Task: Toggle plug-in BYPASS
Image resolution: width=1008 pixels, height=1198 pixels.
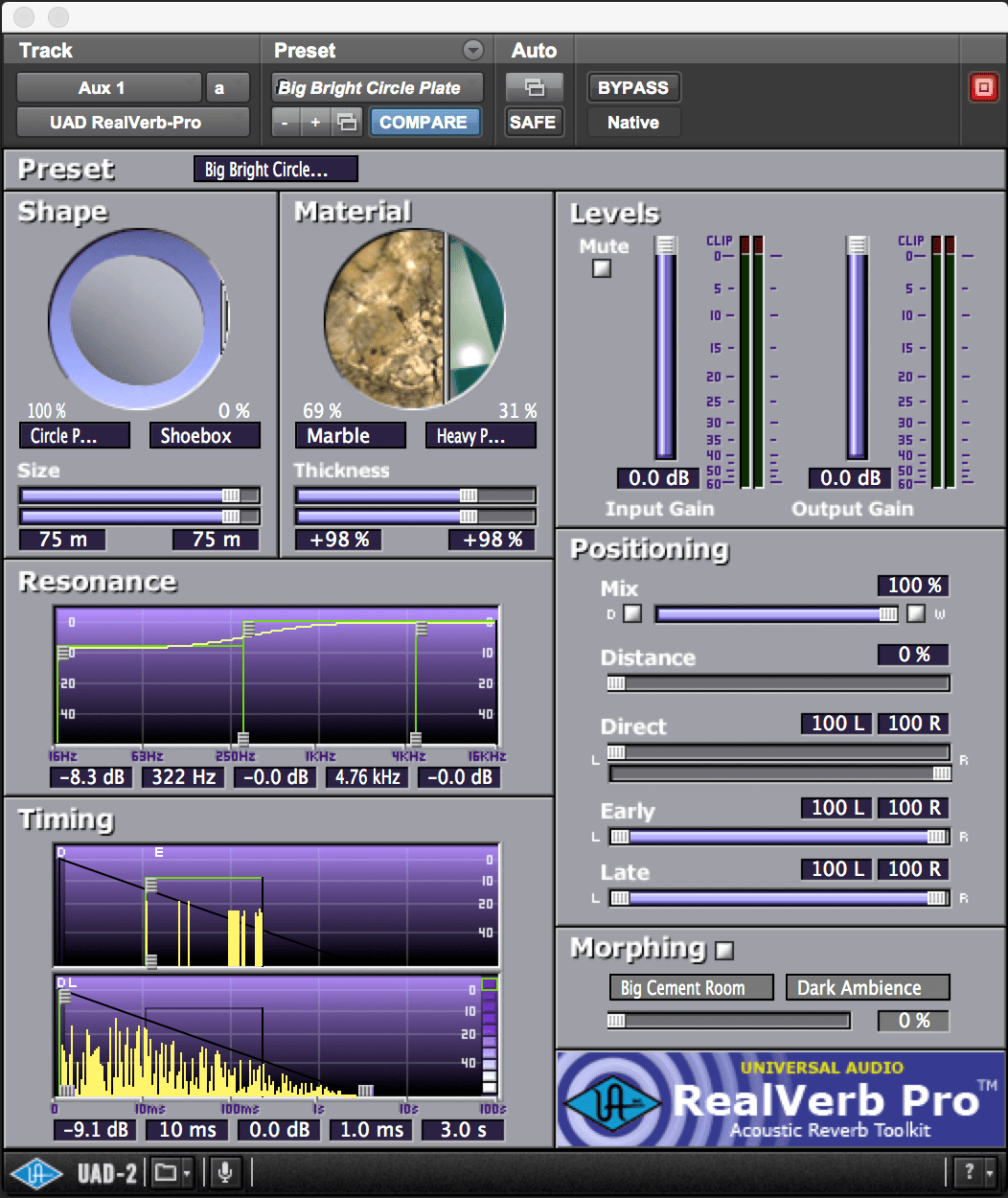Action: pyautogui.click(x=633, y=88)
